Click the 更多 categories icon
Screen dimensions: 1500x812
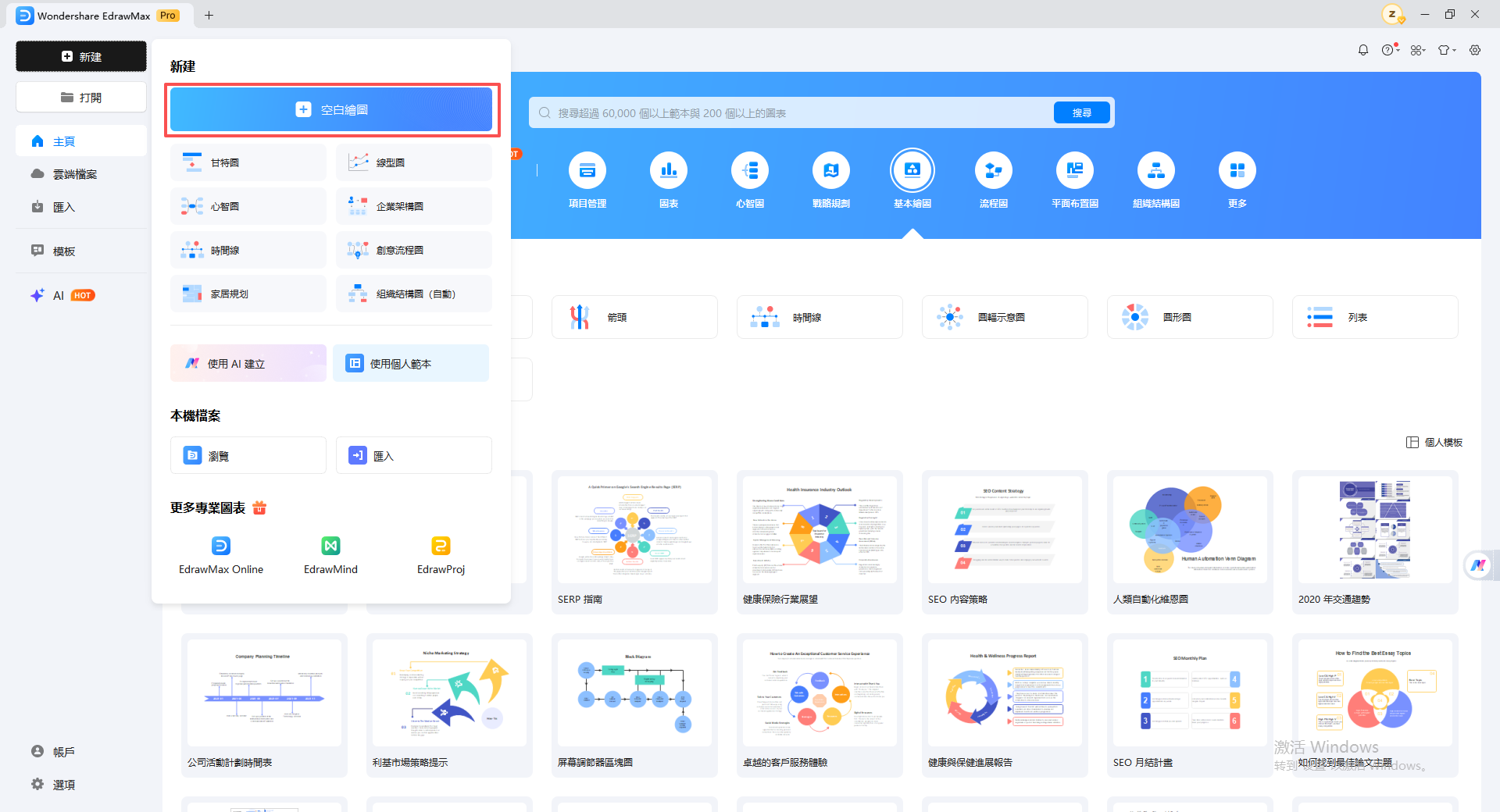point(1237,170)
